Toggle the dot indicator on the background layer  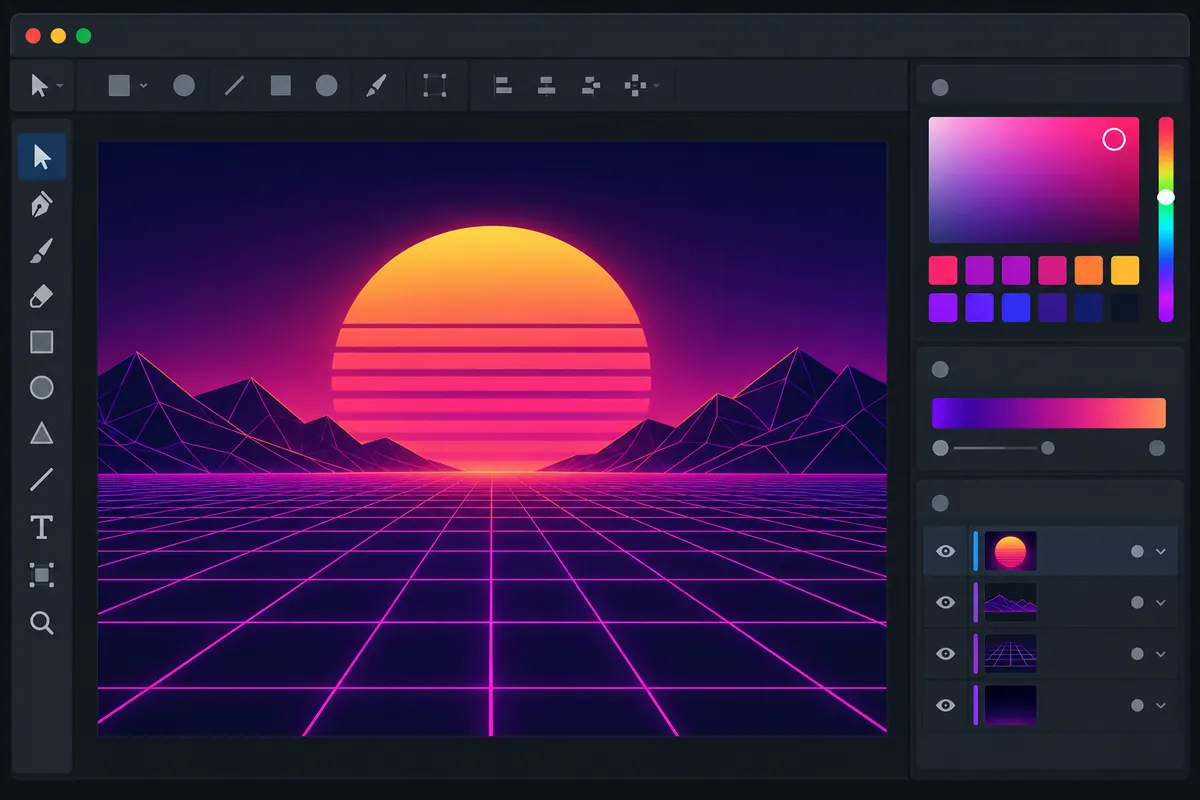tap(1137, 705)
